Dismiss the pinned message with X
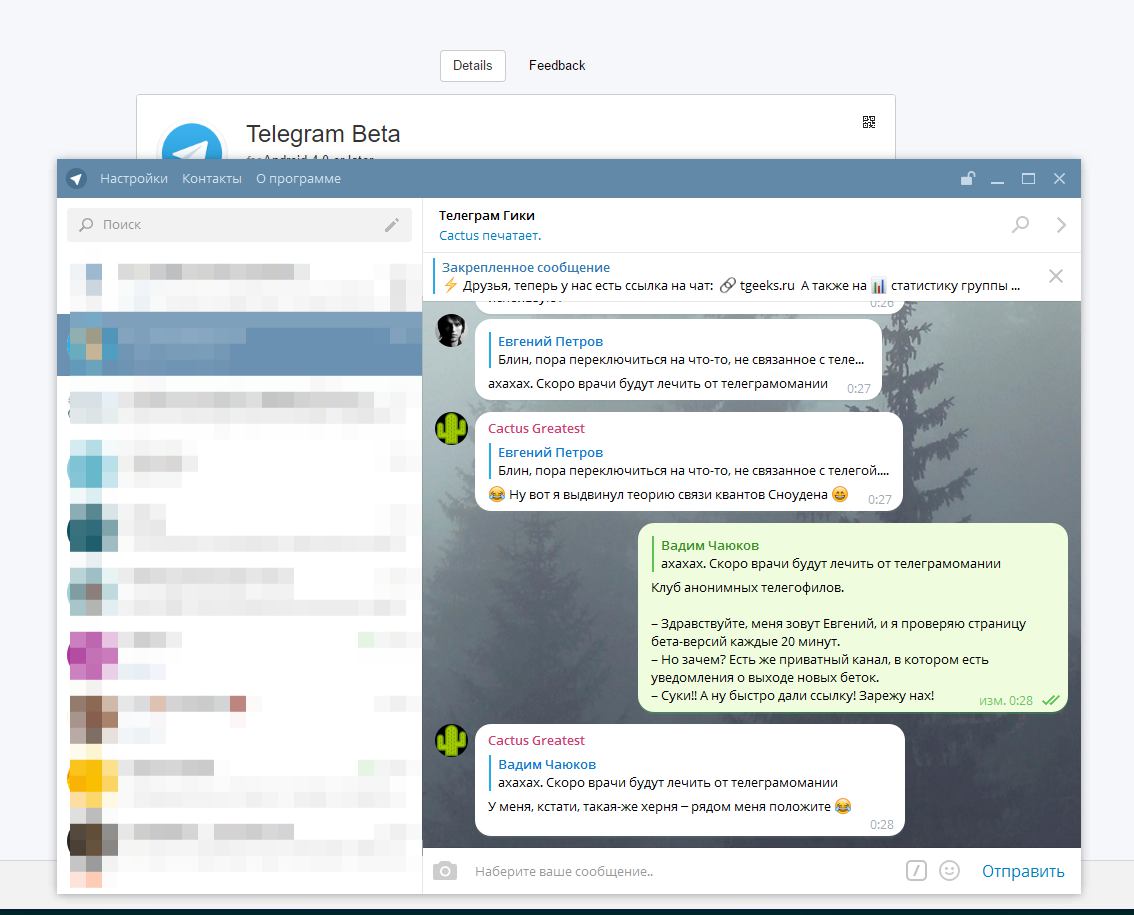1134x915 pixels. (1056, 276)
